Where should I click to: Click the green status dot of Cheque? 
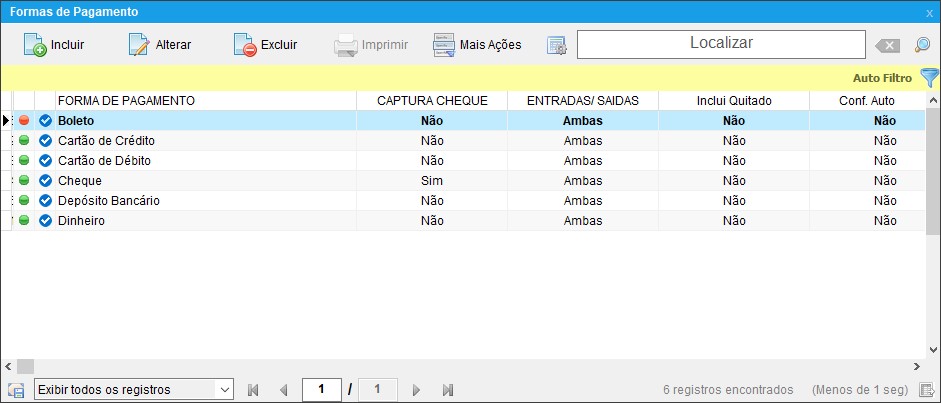coord(24,180)
